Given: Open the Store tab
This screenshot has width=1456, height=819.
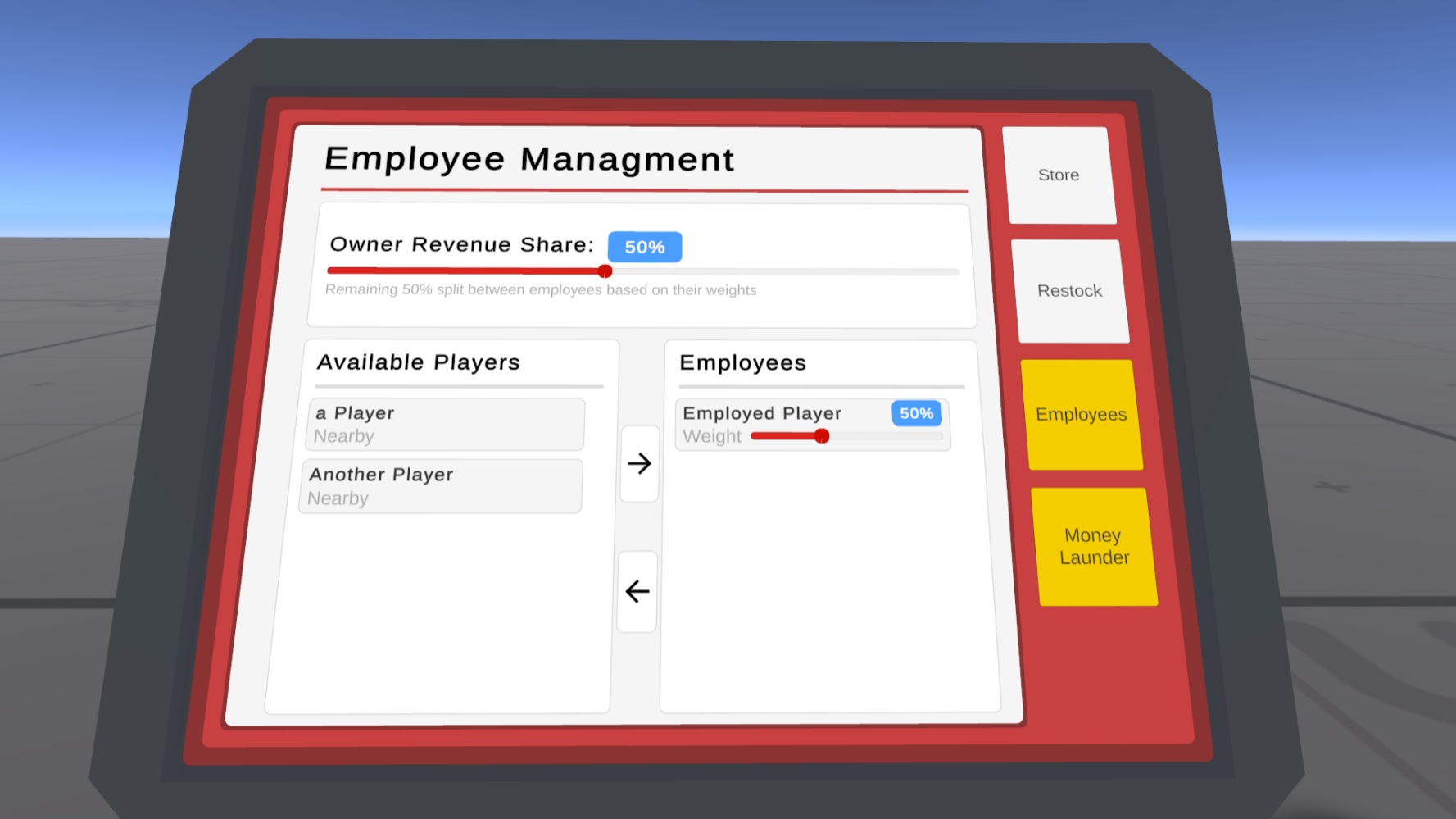Looking at the screenshot, I should (x=1059, y=175).
